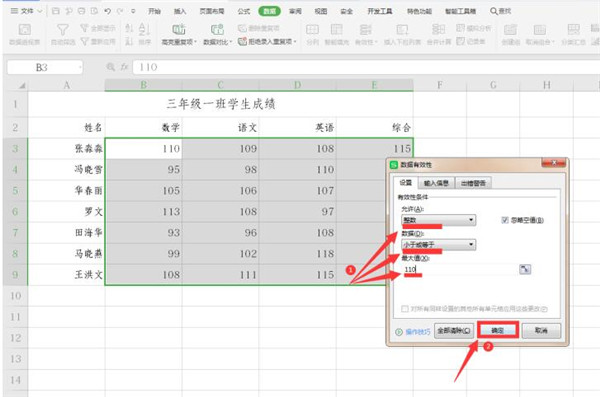Select cell with name 王洪文
The height and width of the screenshot is (397, 600).
click(66, 275)
